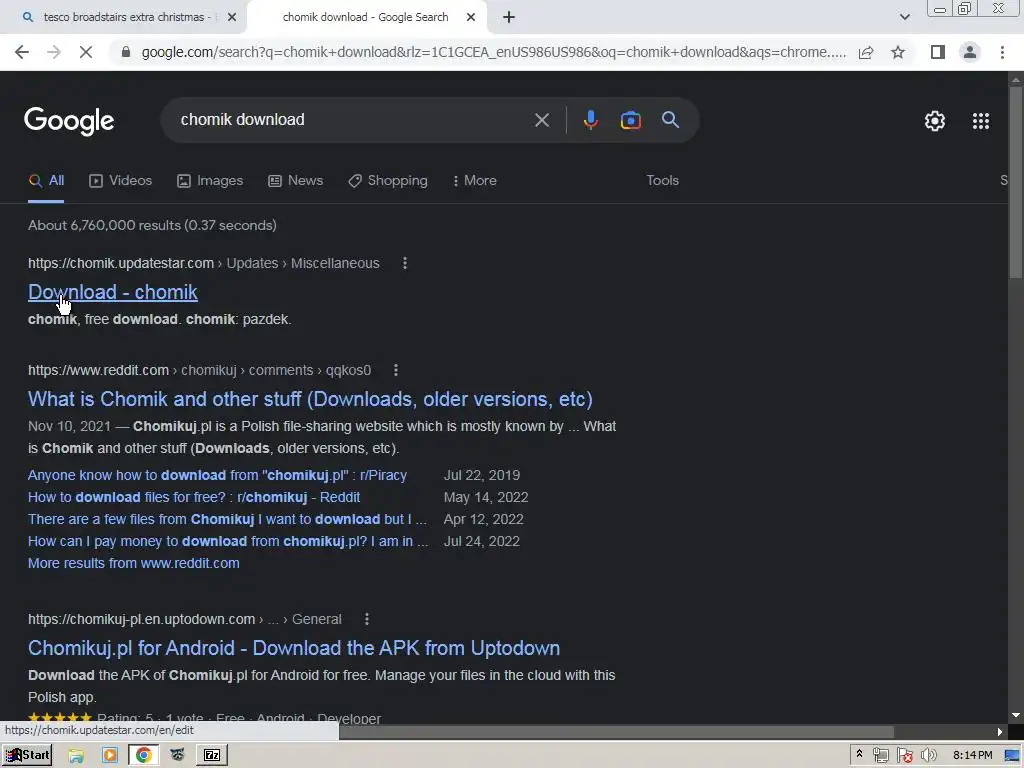This screenshot has width=1024, height=768.
Task: Click the browser address bar
Action: 493,52
